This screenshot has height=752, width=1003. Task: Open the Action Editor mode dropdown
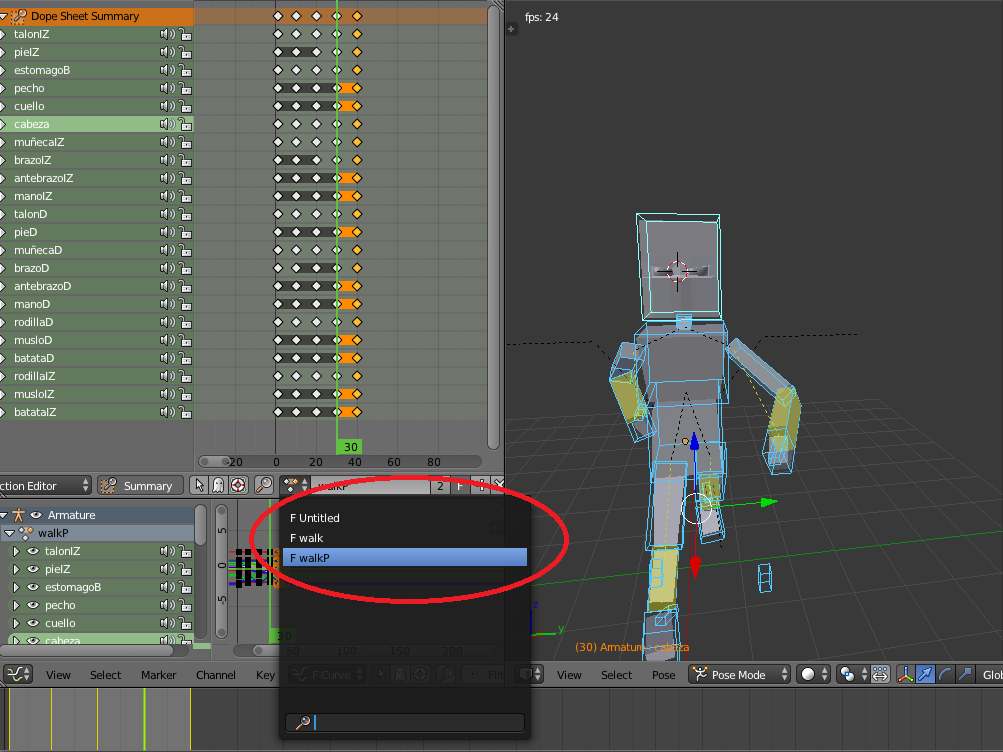point(45,486)
